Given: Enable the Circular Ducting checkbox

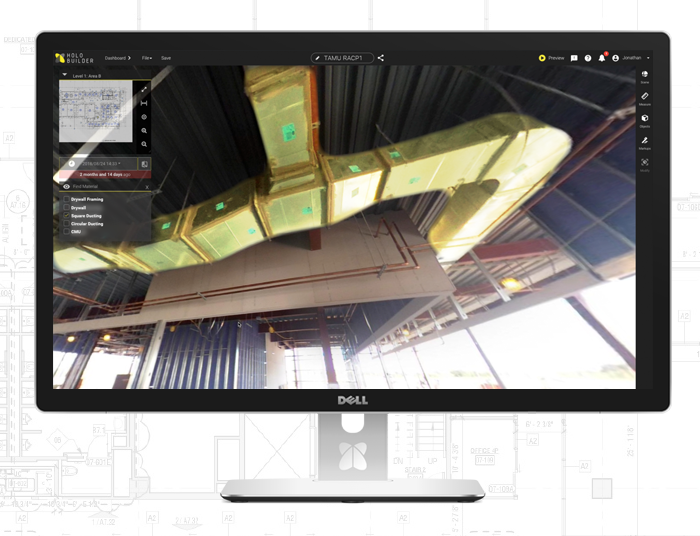Looking at the screenshot, I should coord(67,224).
